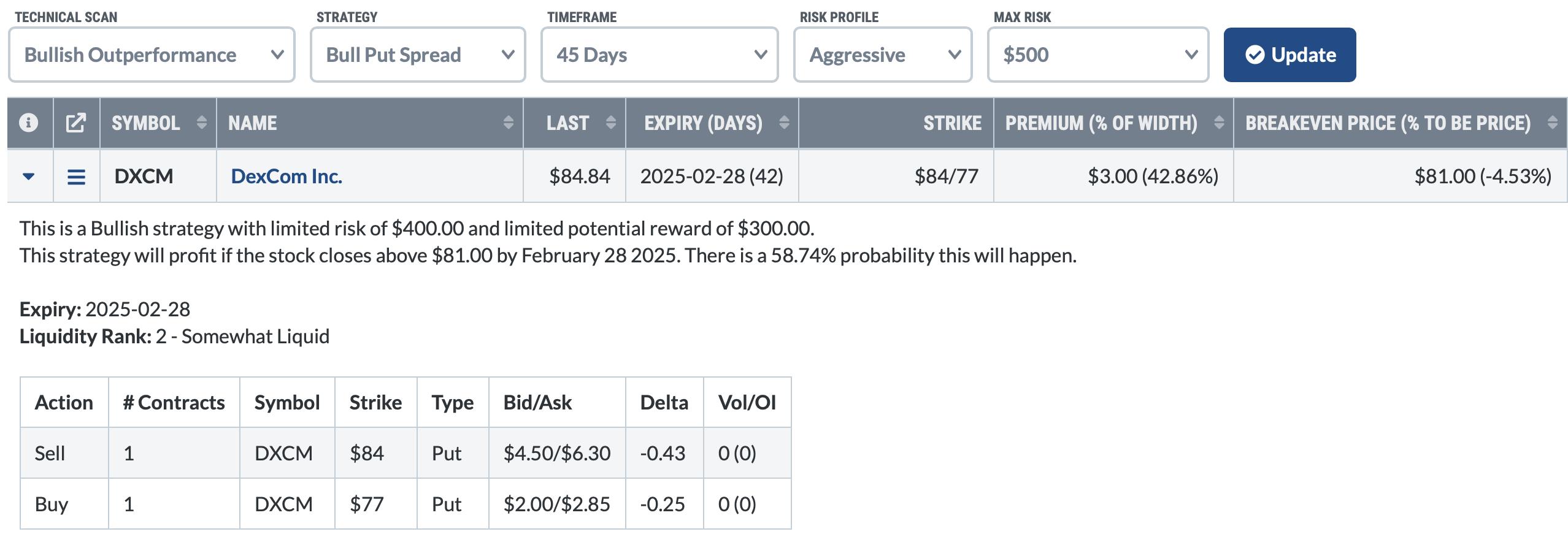Viewport: 1568px width, 537px height.
Task: Click the info icon in table header
Action: click(x=29, y=123)
